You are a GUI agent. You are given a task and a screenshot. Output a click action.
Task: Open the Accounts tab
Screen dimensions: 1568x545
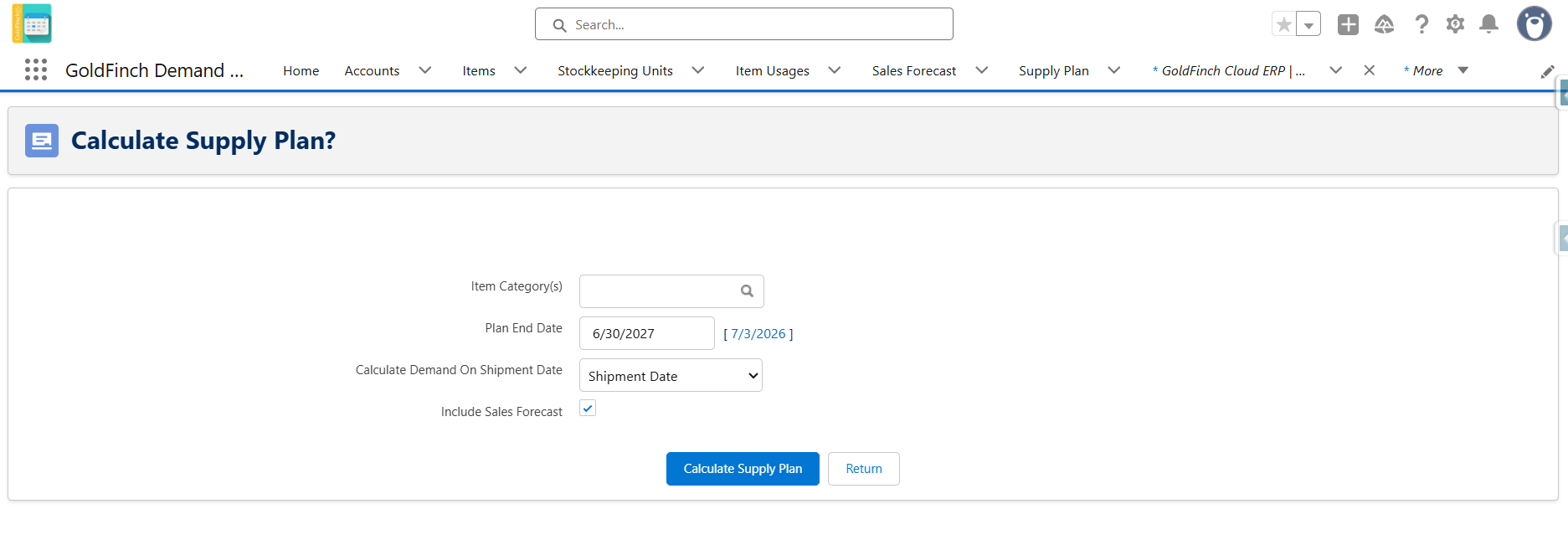(372, 71)
